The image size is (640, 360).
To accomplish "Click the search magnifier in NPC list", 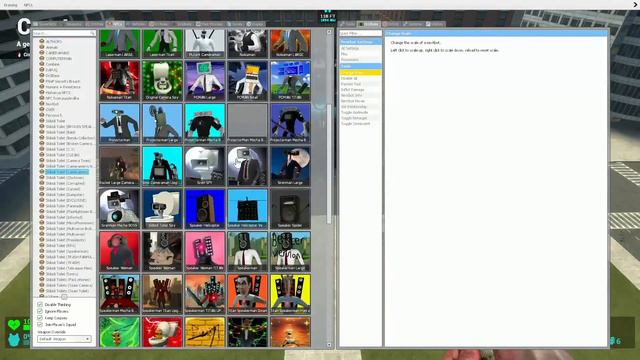I will (x=92, y=33).
